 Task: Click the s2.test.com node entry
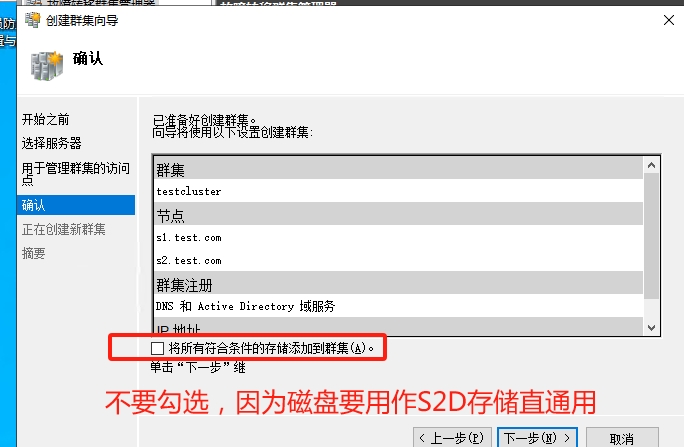(x=399, y=260)
